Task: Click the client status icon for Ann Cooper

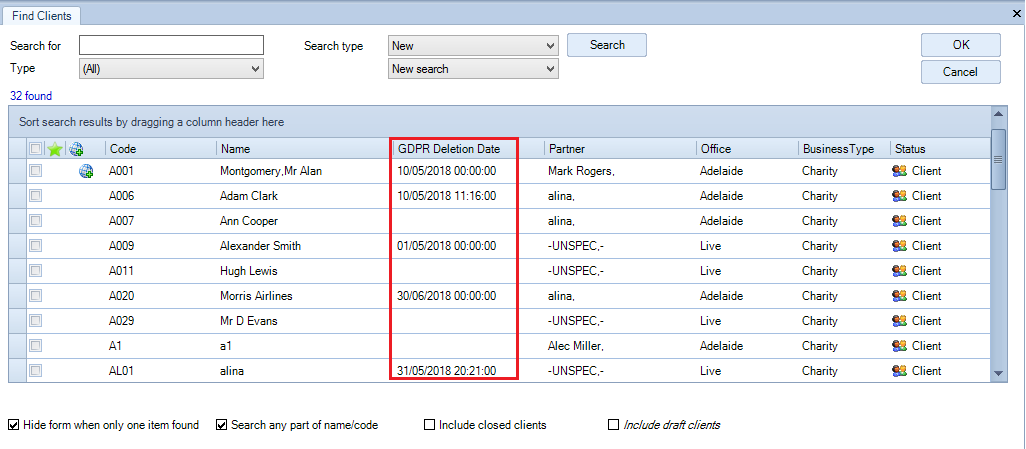Action: 900,221
